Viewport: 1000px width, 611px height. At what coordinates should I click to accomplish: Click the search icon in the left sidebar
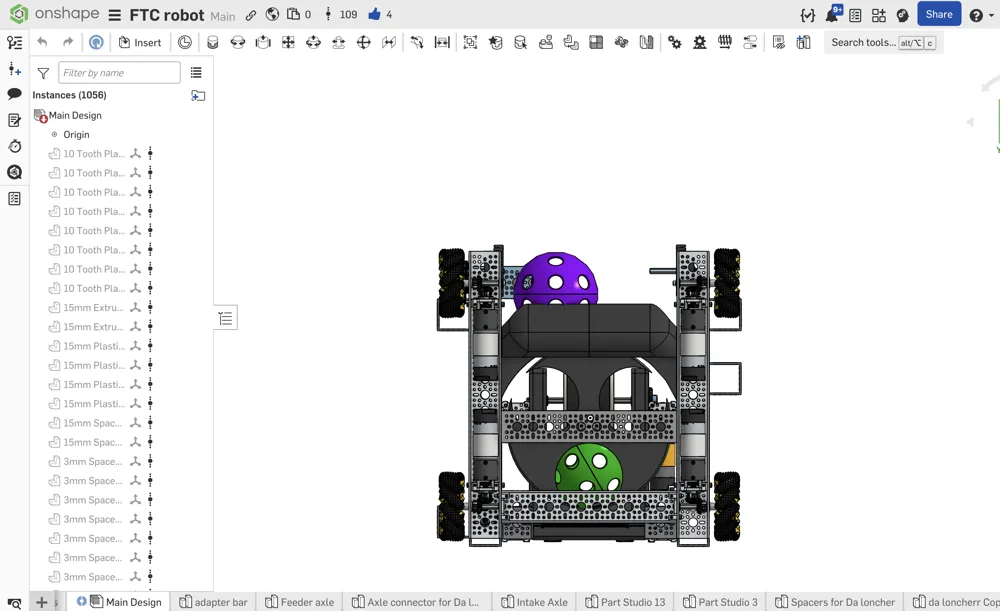click(x=14, y=172)
